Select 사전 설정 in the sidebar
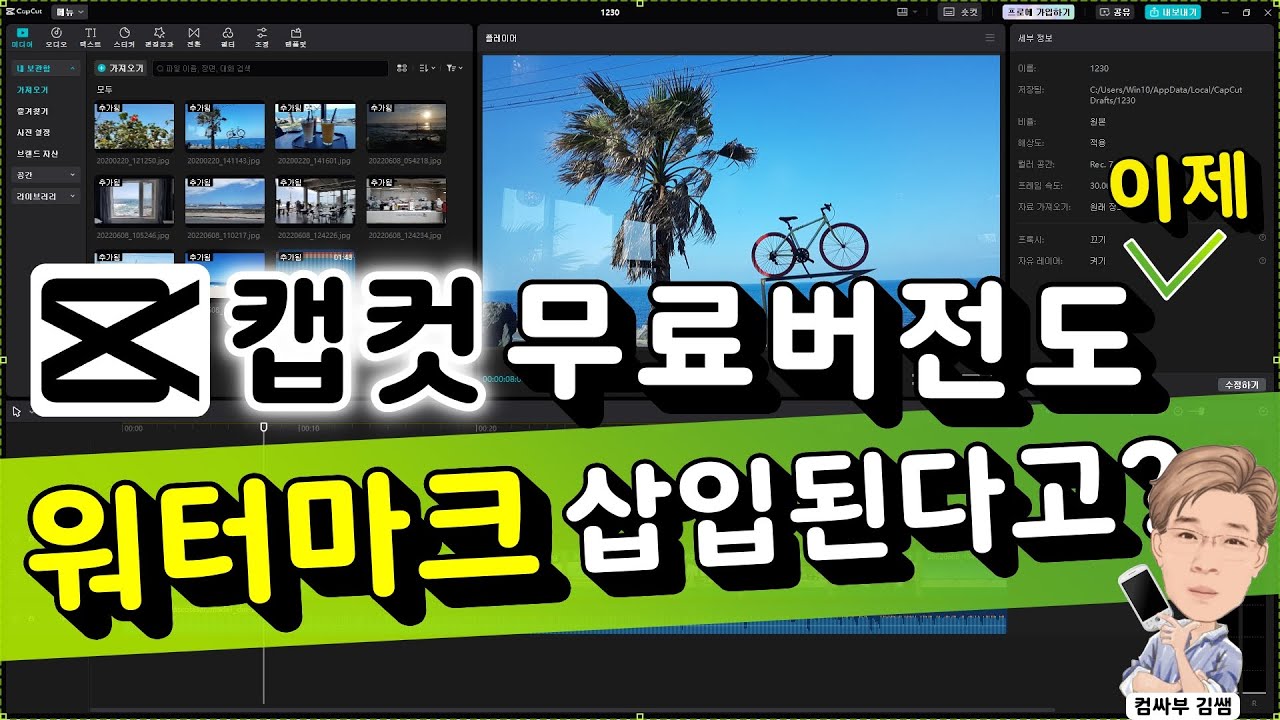1280x720 pixels. point(34,132)
